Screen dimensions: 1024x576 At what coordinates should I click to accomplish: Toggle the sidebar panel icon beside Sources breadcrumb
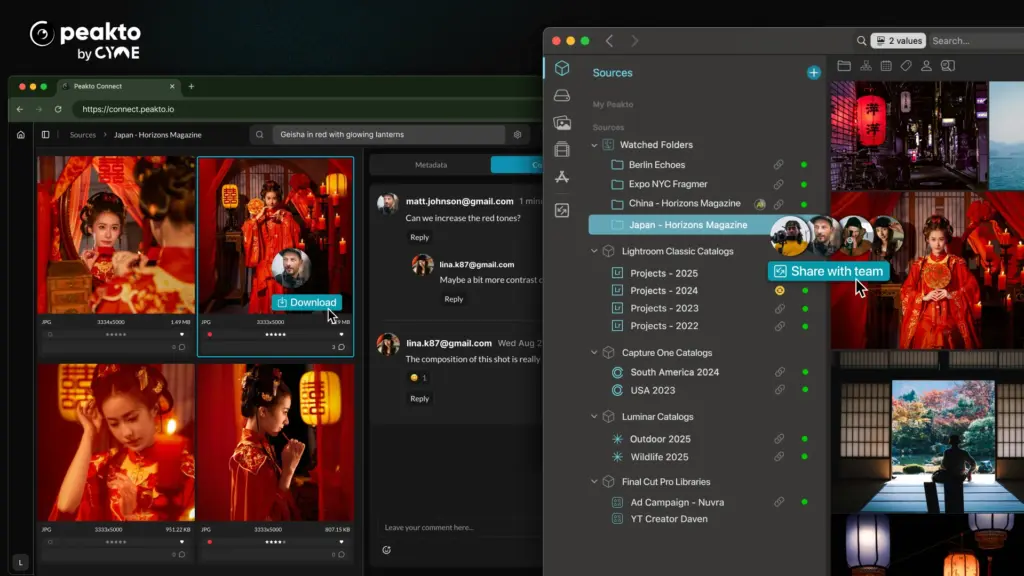45,135
